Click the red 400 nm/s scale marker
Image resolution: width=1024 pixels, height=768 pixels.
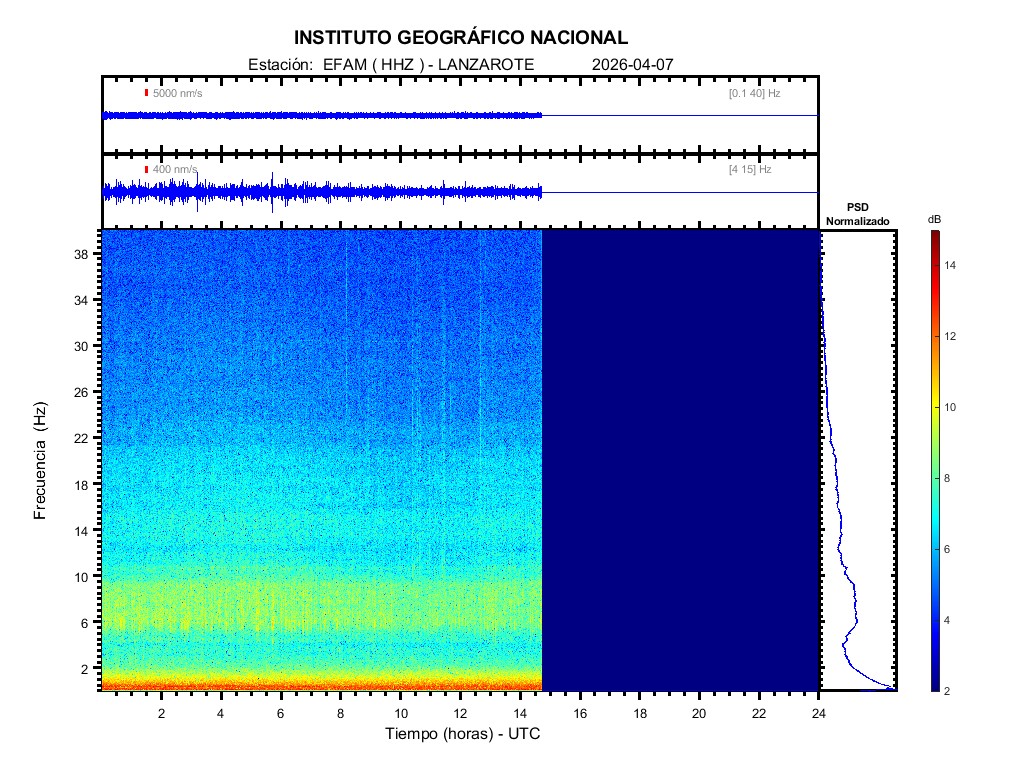pyautogui.click(x=146, y=170)
